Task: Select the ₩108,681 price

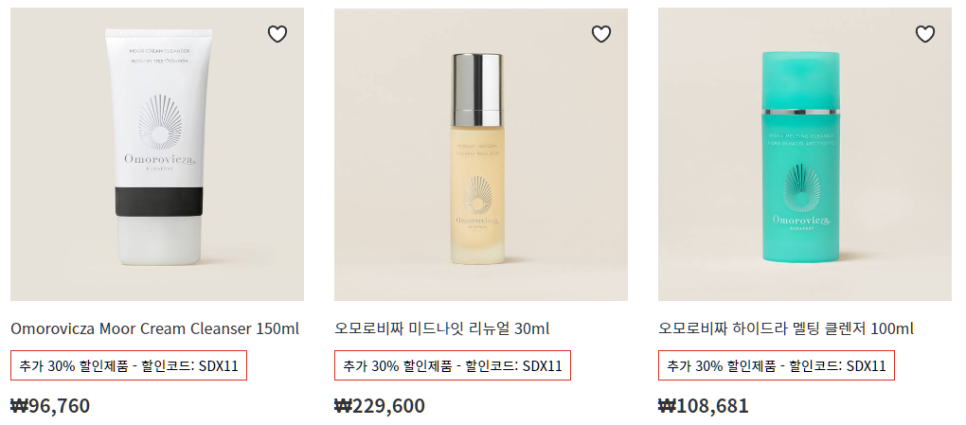Action: pyautogui.click(x=704, y=406)
